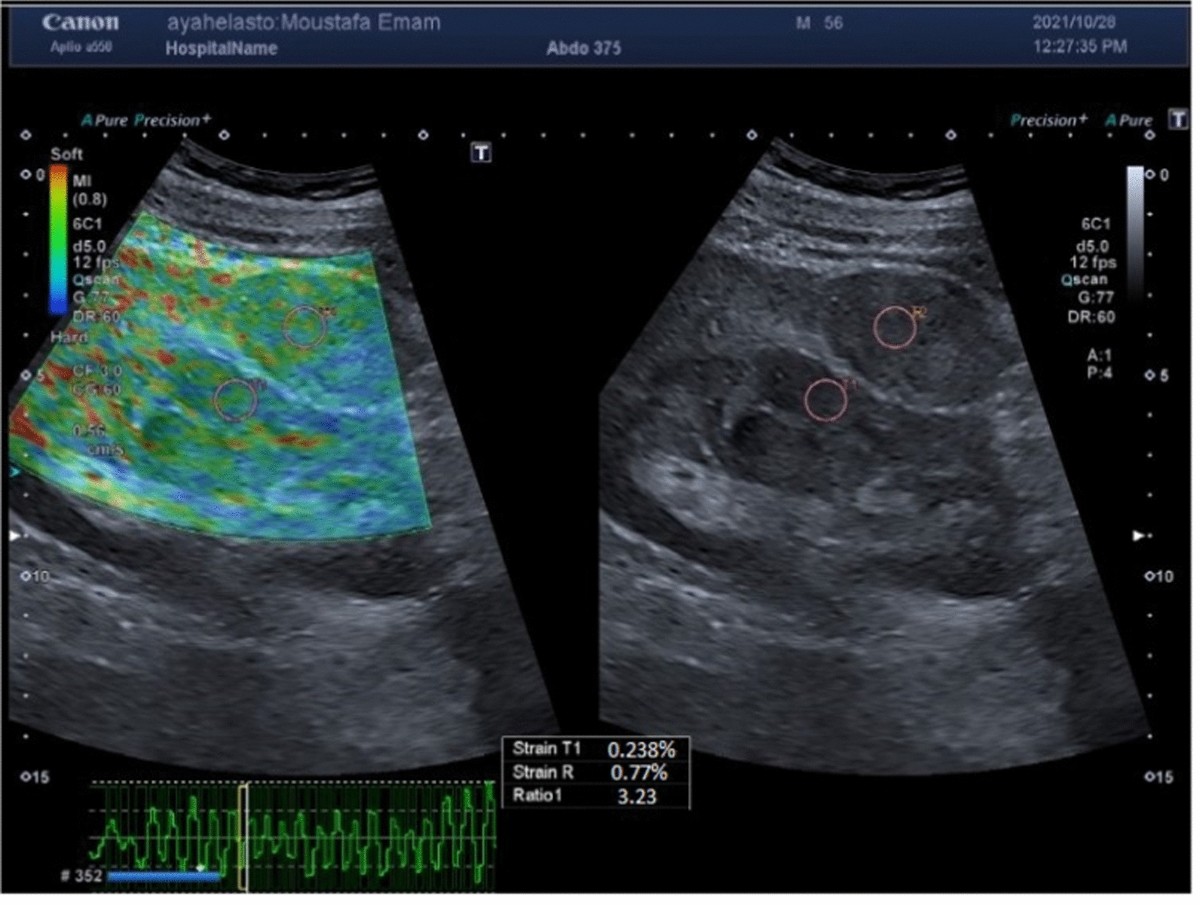The image size is (1200, 905).
Task: Select the T1 ROI circle on grayscale image
Action: [826, 399]
